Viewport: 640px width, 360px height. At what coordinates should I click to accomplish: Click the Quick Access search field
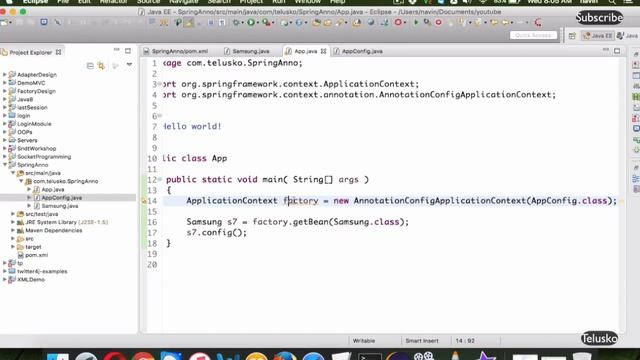[533, 36]
